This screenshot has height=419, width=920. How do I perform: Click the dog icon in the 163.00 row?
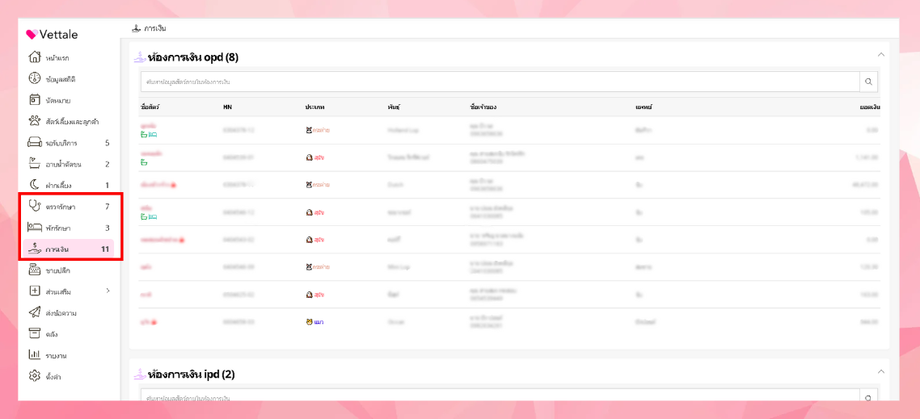[309, 295]
